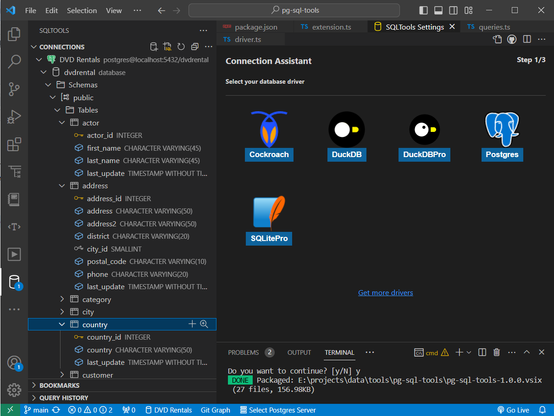Click the pg-sql-tools search box
The height and width of the screenshot is (416, 554).
coord(294,10)
